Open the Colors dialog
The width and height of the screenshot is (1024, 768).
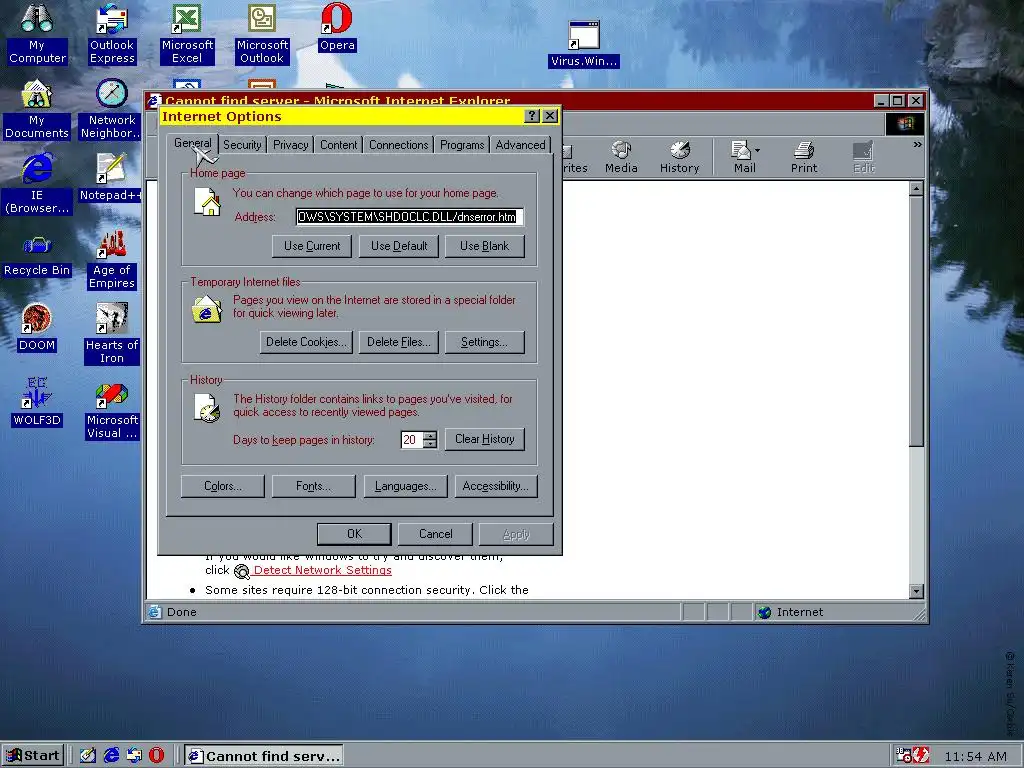click(x=223, y=487)
